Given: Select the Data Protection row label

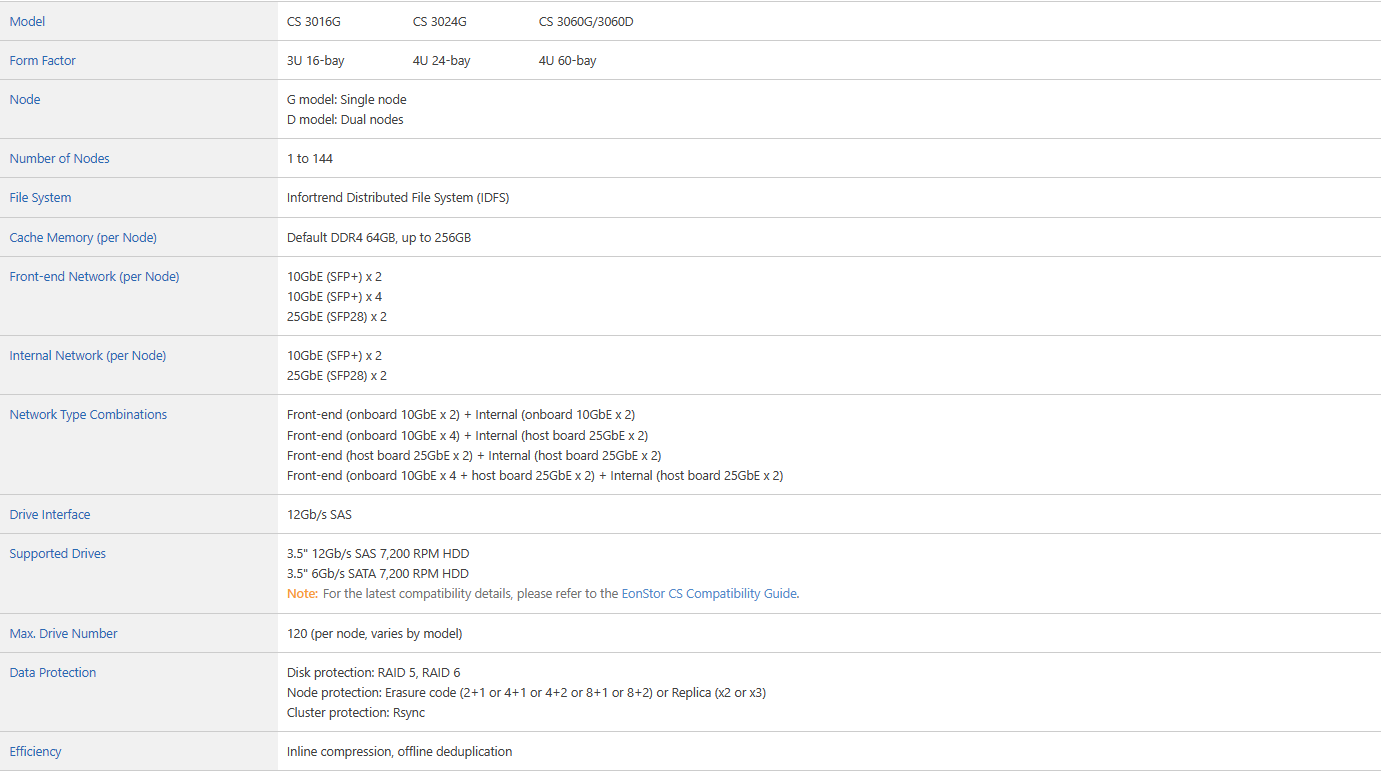Looking at the screenshot, I should pyautogui.click(x=53, y=672).
